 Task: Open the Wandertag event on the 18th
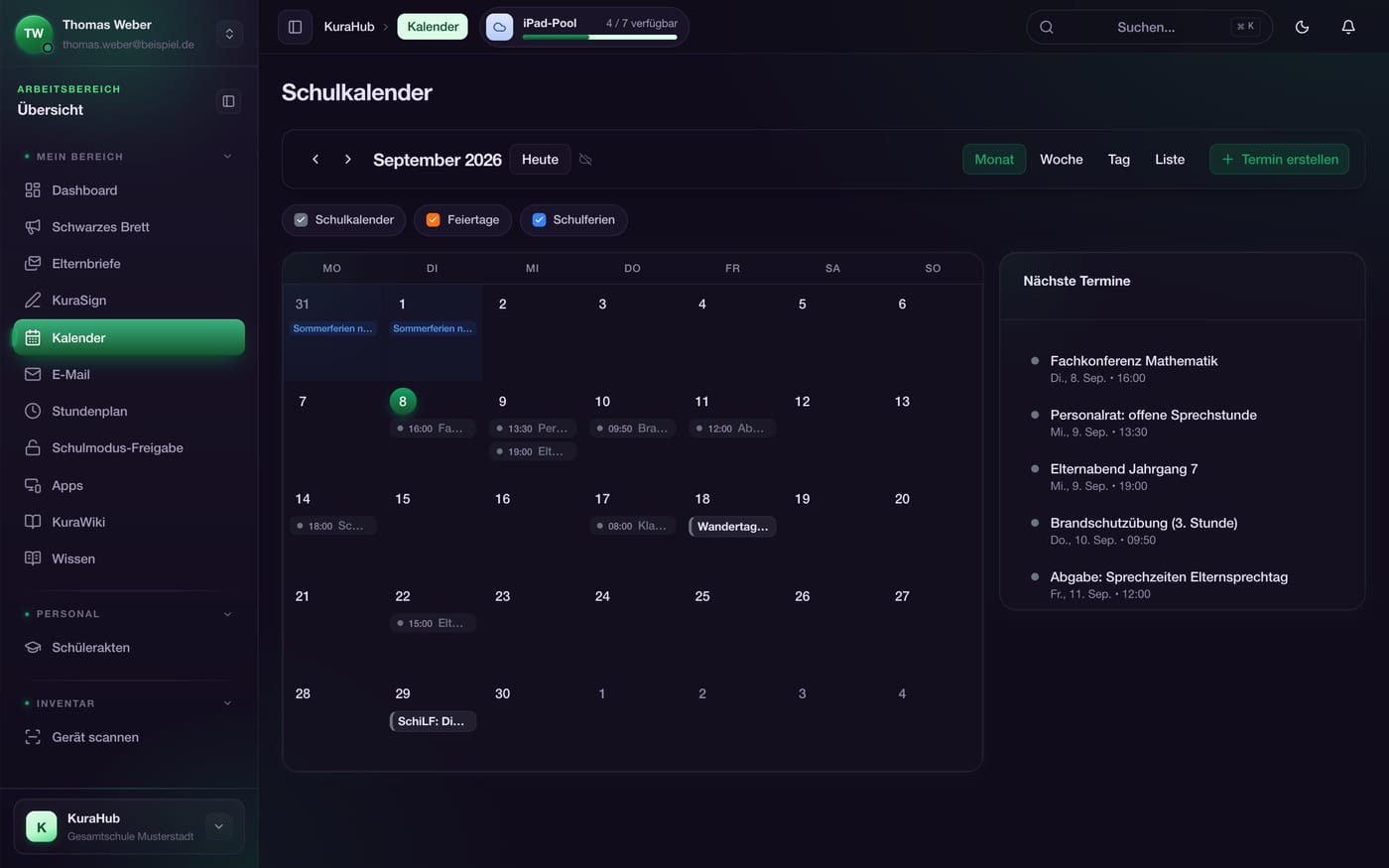(x=732, y=527)
